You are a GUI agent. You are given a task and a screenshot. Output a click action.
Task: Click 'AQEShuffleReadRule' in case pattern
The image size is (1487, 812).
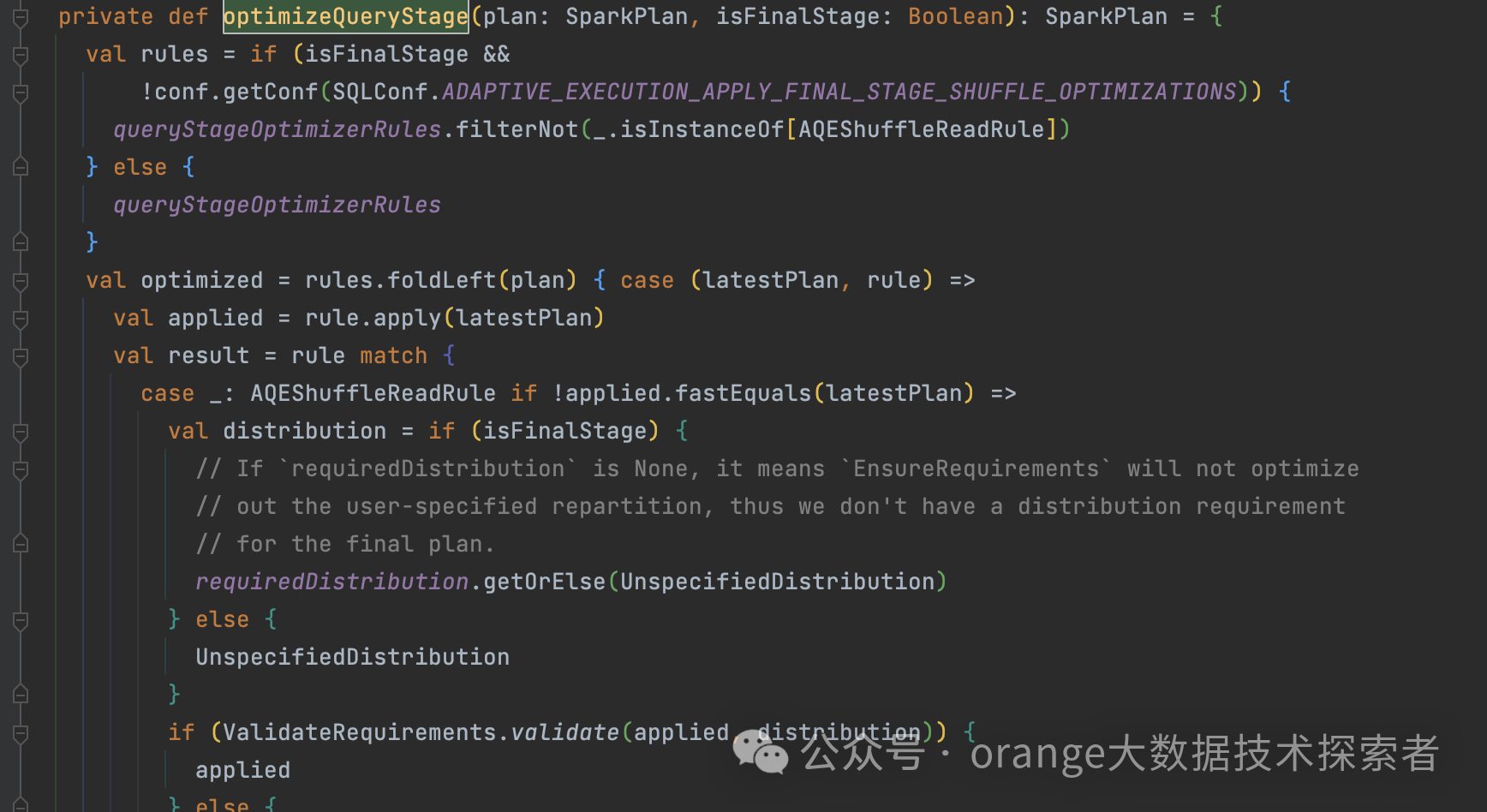click(373, 393)
